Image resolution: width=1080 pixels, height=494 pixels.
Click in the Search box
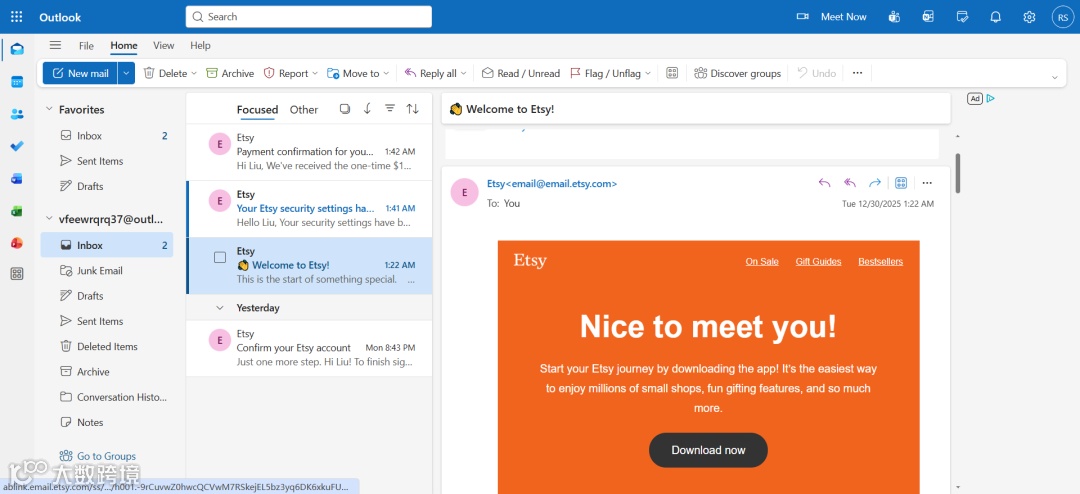(309, 17)
